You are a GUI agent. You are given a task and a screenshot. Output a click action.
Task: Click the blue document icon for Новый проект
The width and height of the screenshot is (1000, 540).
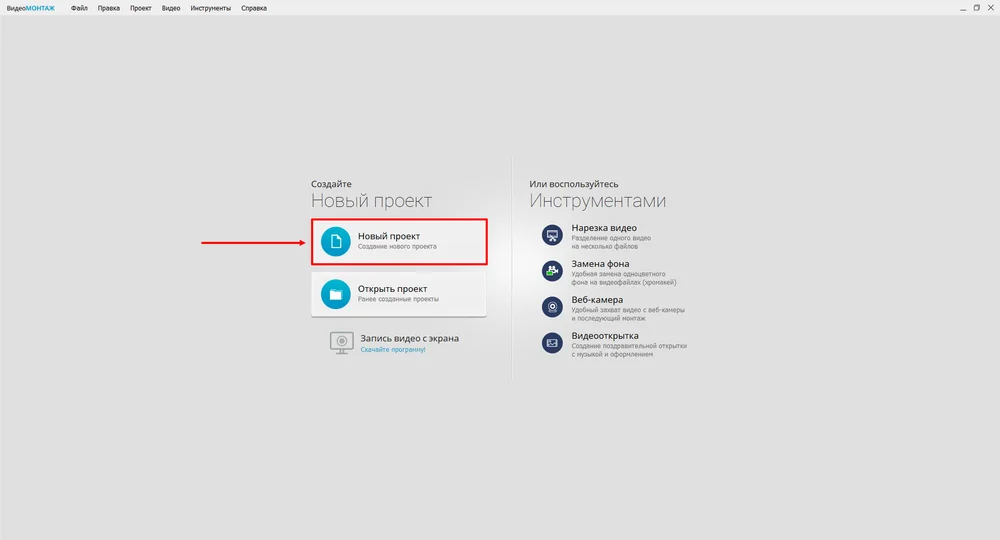click(x=335, y=242)
